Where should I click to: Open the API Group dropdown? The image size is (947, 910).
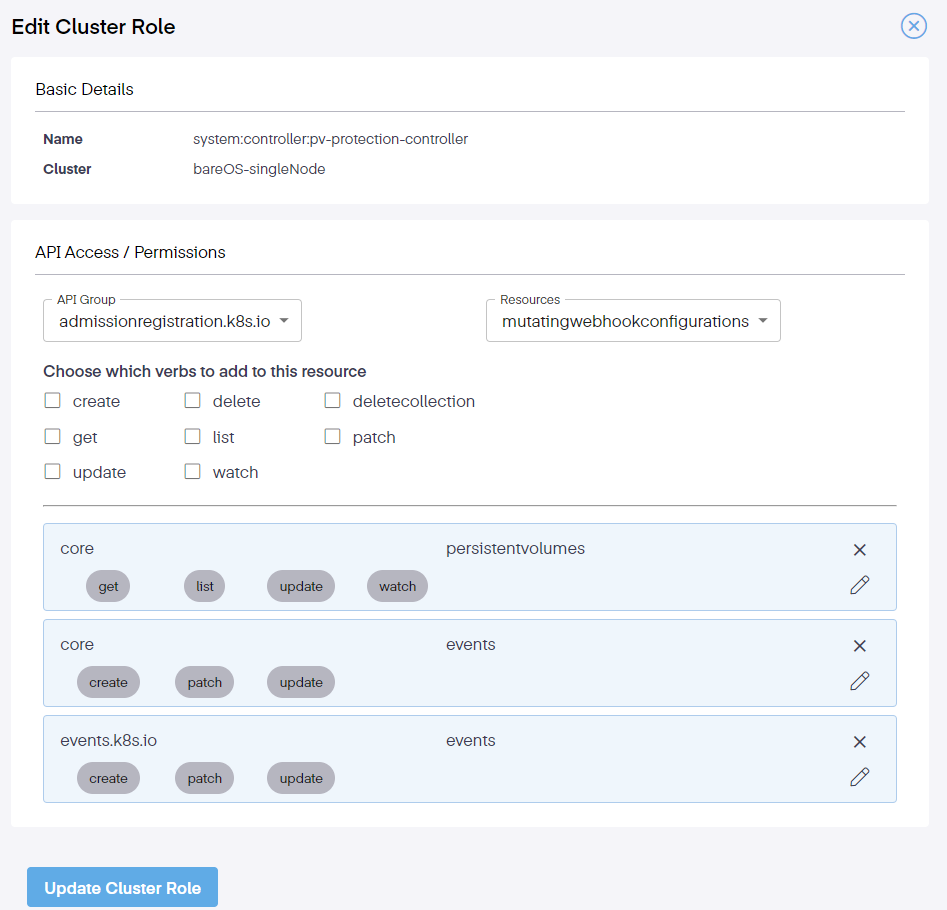pyautogui.click(x=172, y=321)
